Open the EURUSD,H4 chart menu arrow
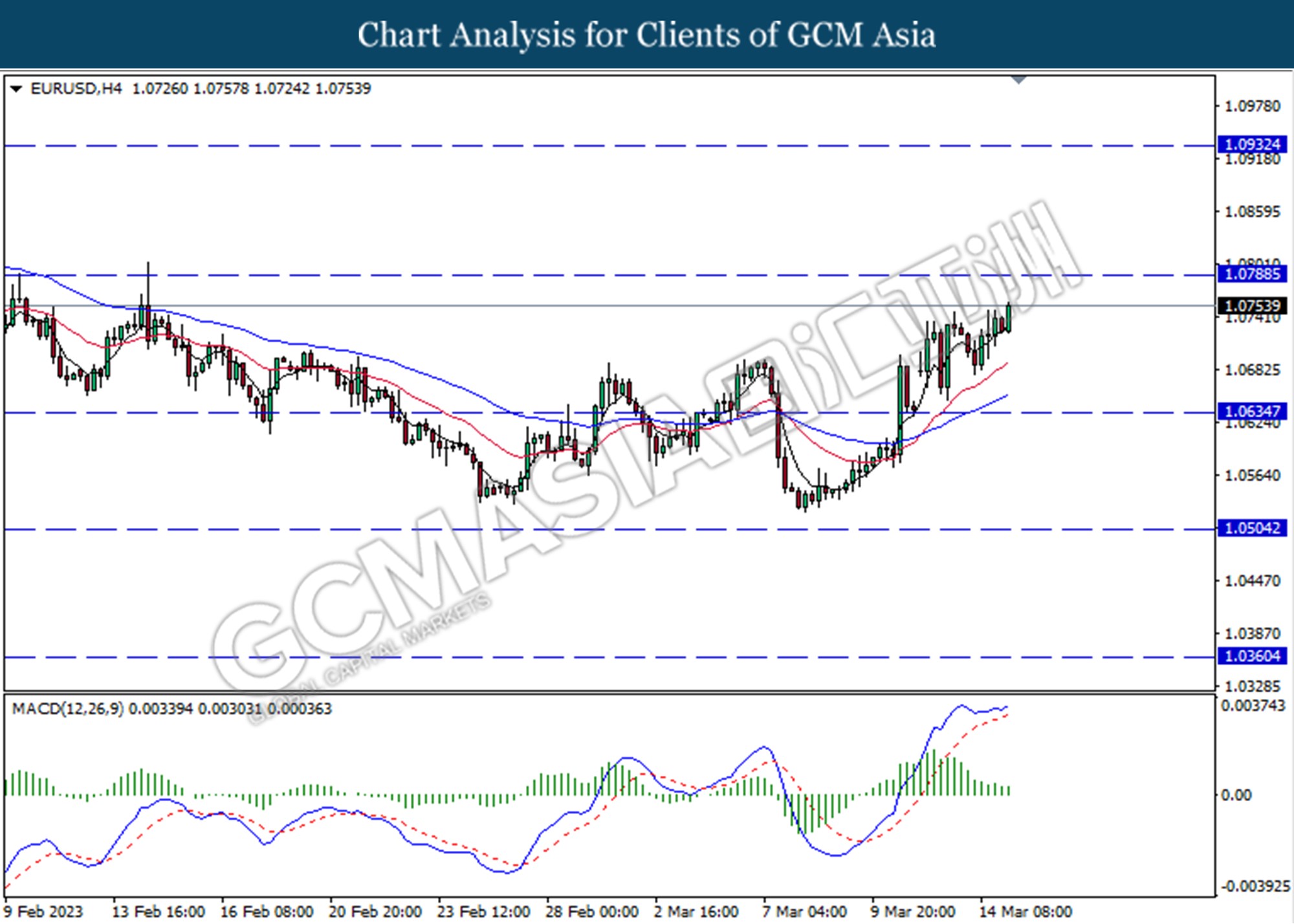Viewport: 1294px width, 924px height. click(x=16, y=89)
